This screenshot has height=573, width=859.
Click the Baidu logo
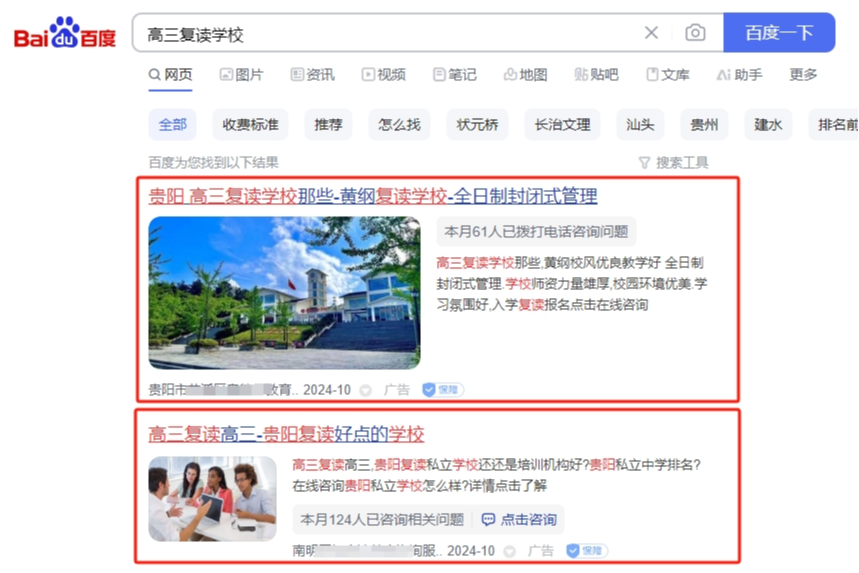(x=65, y=33)
